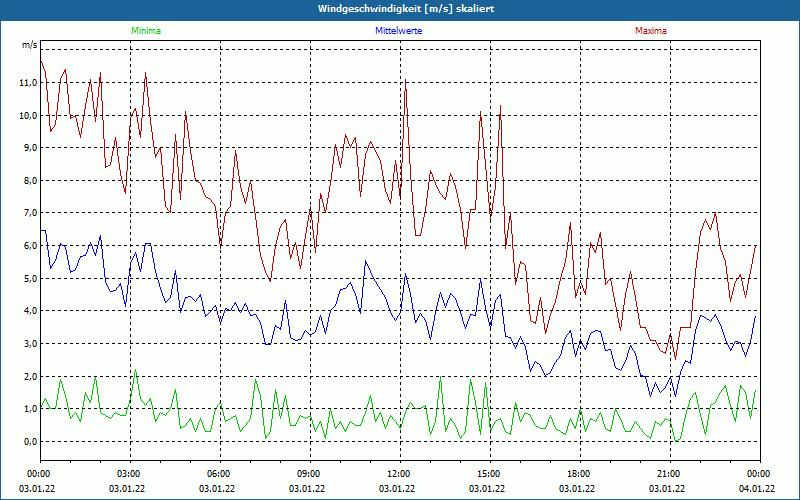This screenshot has width=800, height=500.
Task: Click the 09:00 time axis label
Action: pyautogui.click(x=310, y=474)
